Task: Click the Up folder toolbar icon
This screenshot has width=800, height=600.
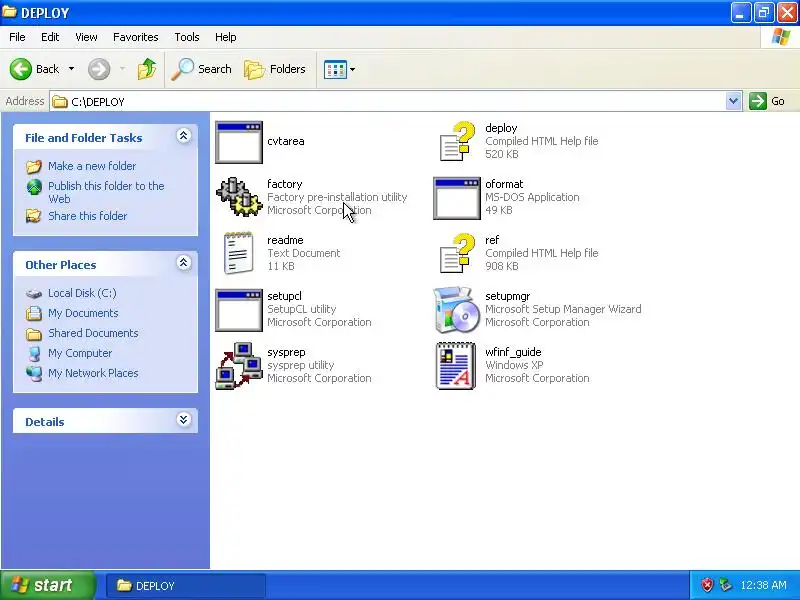Action: pyautogui.click(x=147, y=69)
